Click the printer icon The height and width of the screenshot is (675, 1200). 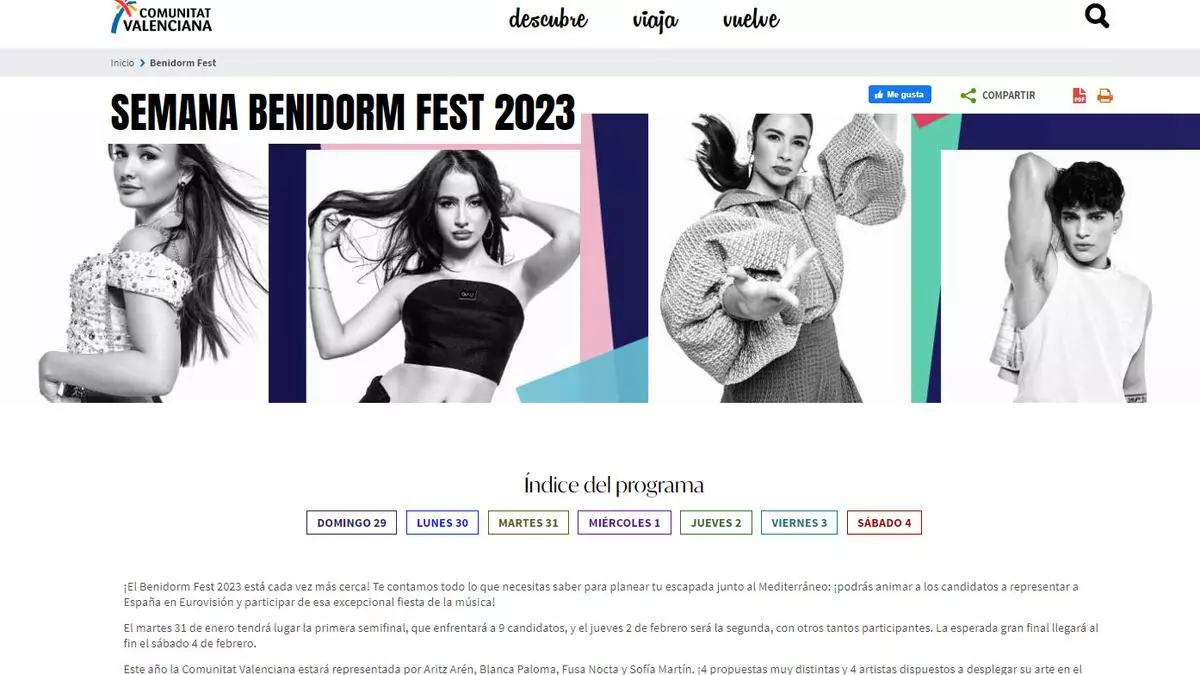[x=1105, y=96]
